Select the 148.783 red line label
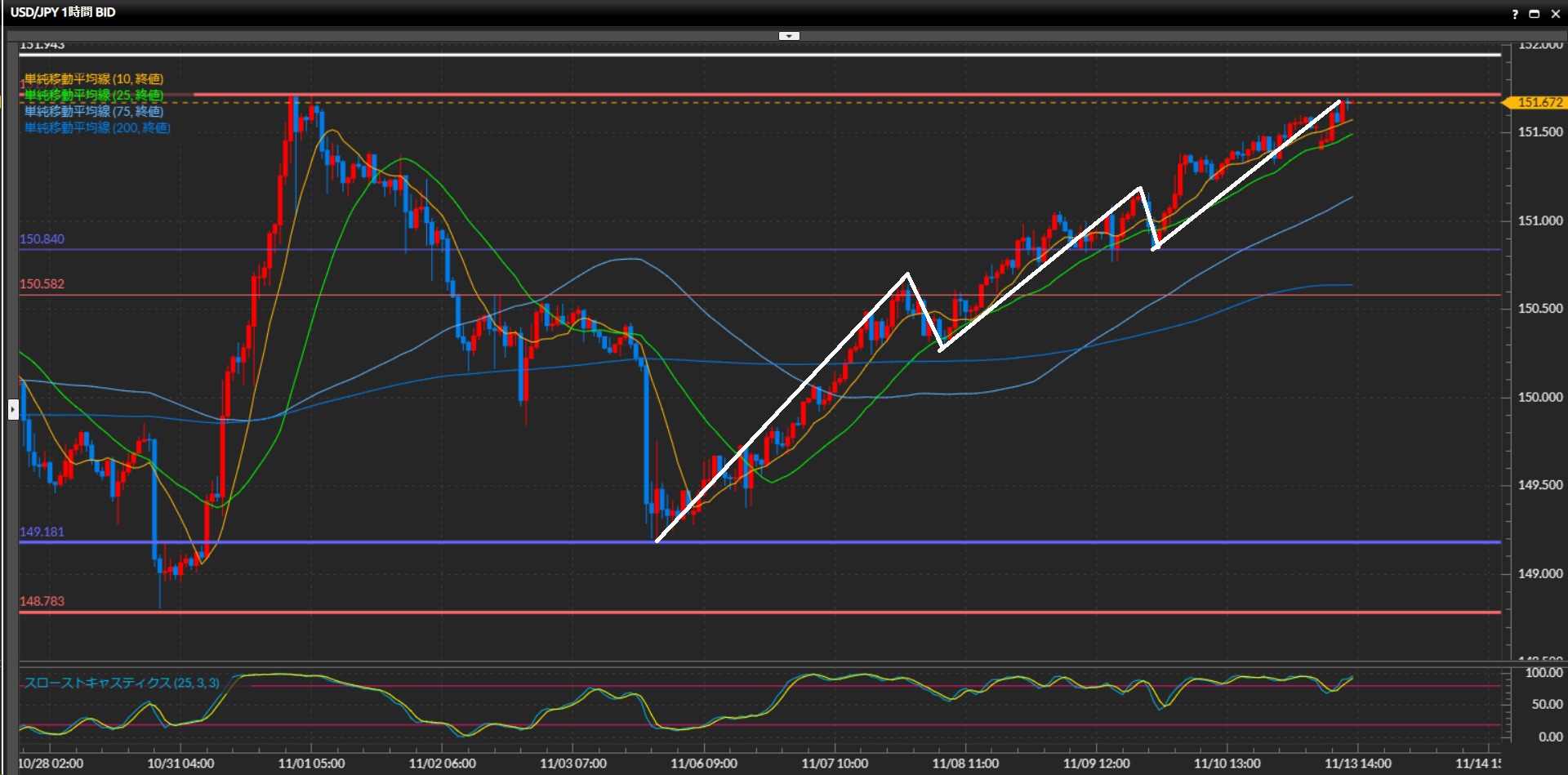This screenshot has height=775, width=1568. point(42,601)
